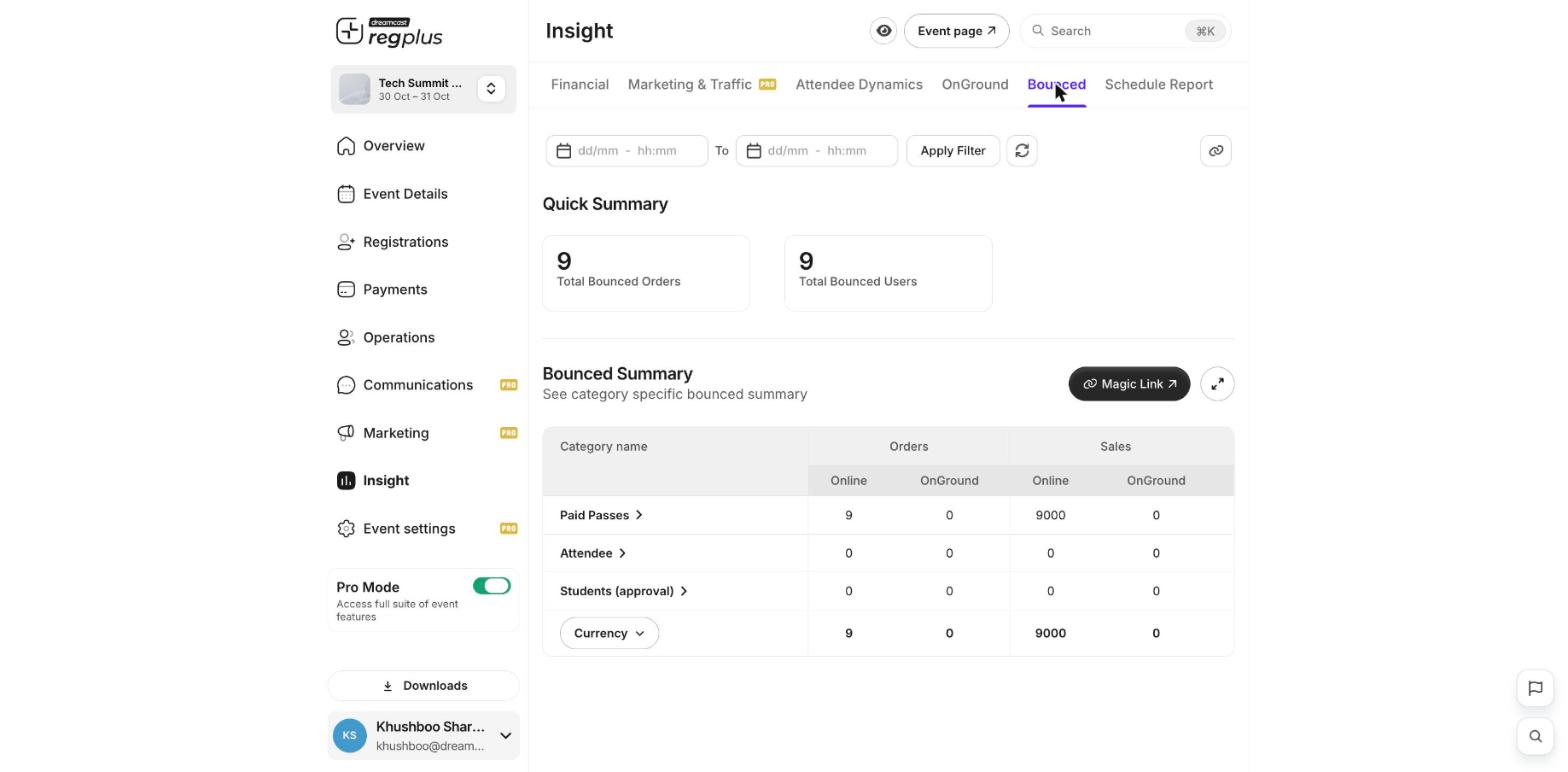Click the Marketing megaphone icon

tap(346, 433)
